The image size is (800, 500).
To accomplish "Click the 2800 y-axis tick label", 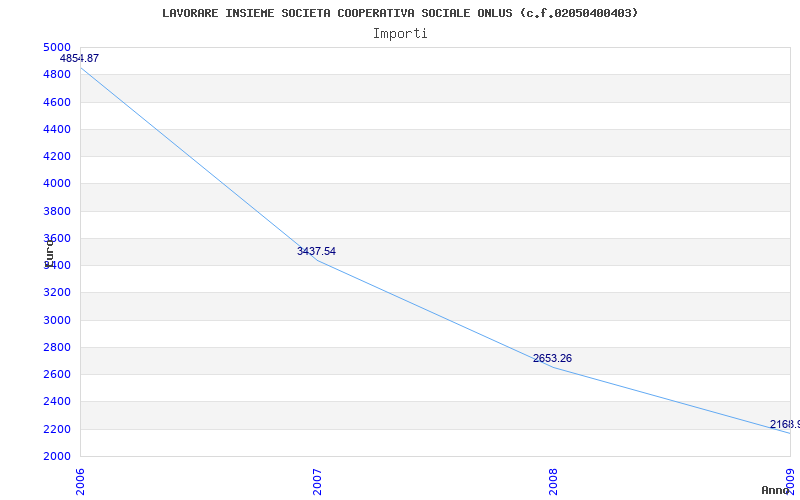I will [57, 347].
